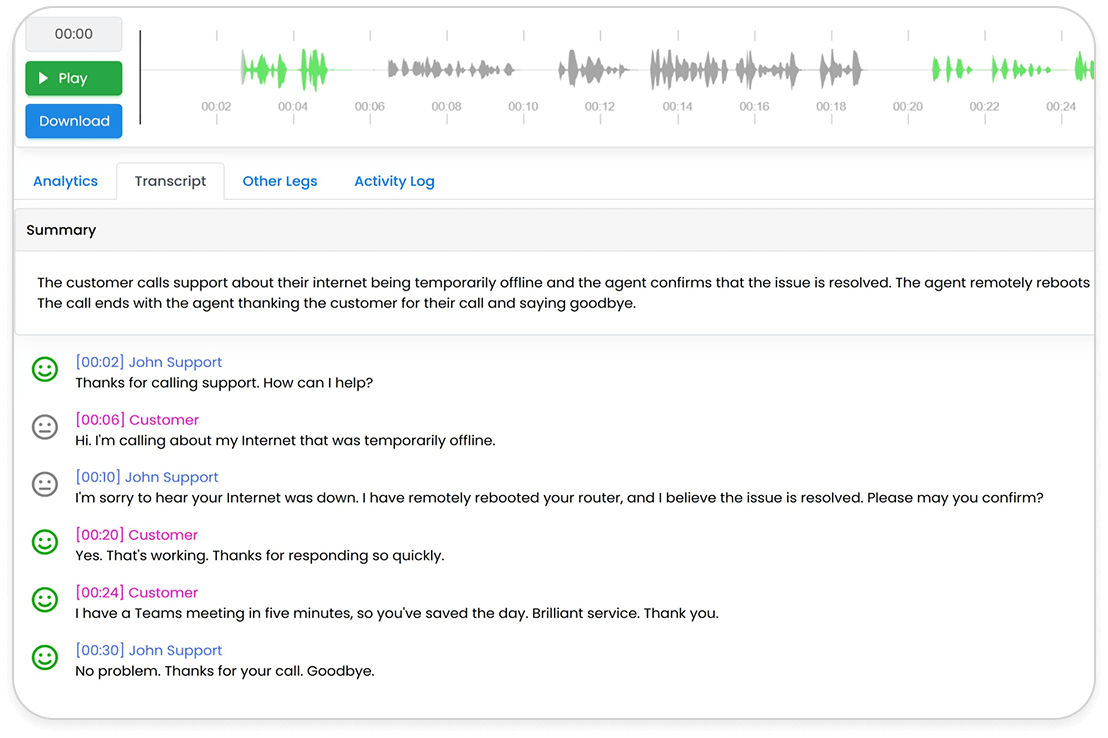Click the green smiley icon at 00:02
This screenshot has width=1108, height=738.
pos(45,370)
